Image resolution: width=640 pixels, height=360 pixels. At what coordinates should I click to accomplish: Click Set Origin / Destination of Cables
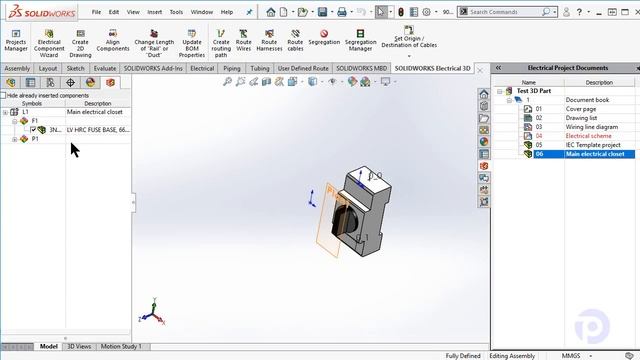[x=409, y=37]
